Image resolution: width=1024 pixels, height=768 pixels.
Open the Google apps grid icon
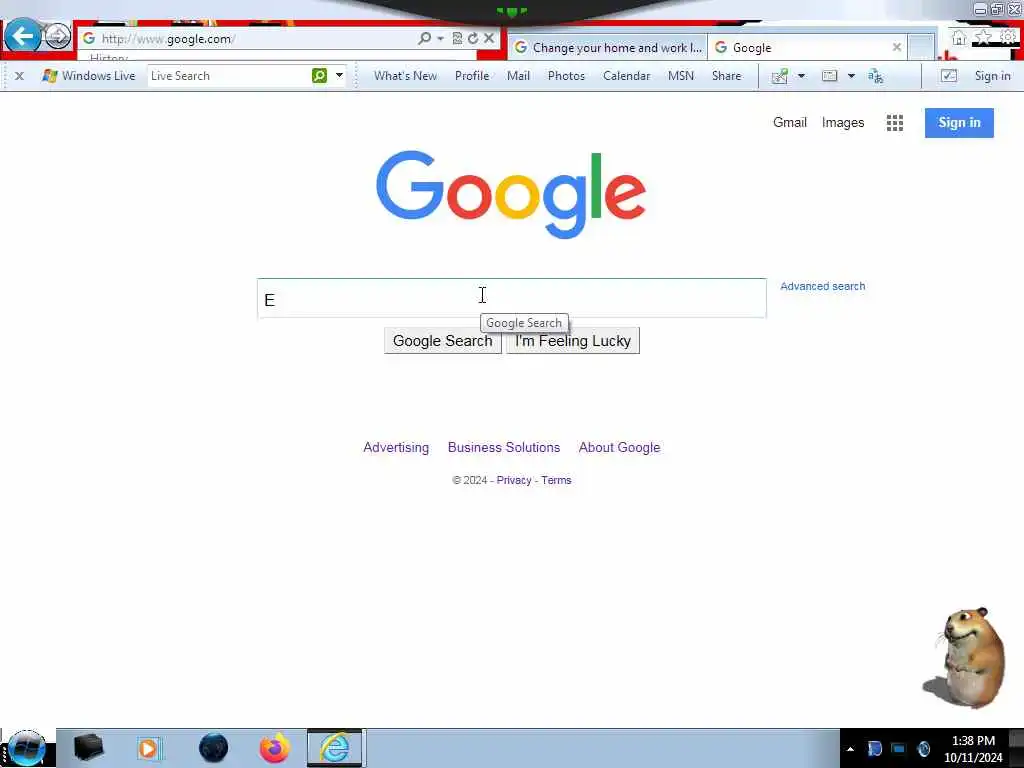895,123
